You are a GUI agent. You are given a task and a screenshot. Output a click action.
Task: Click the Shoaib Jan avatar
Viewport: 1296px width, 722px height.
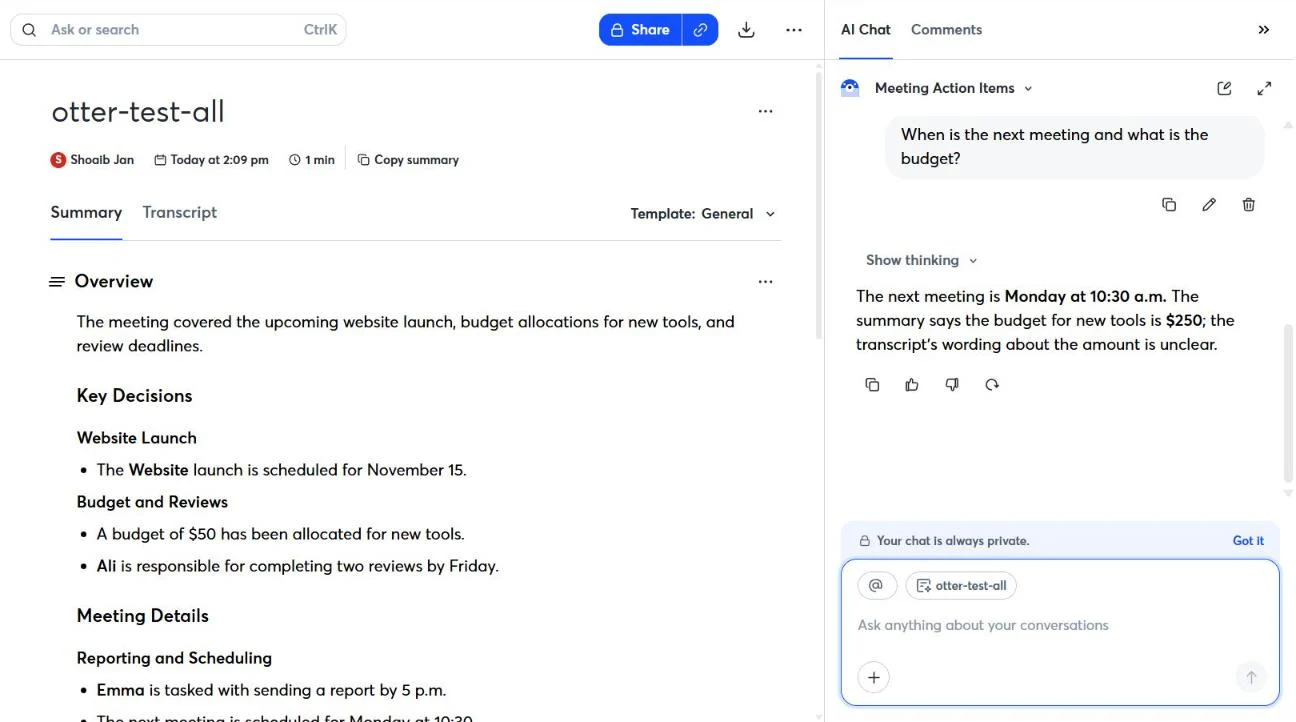[x=58, y=160]
